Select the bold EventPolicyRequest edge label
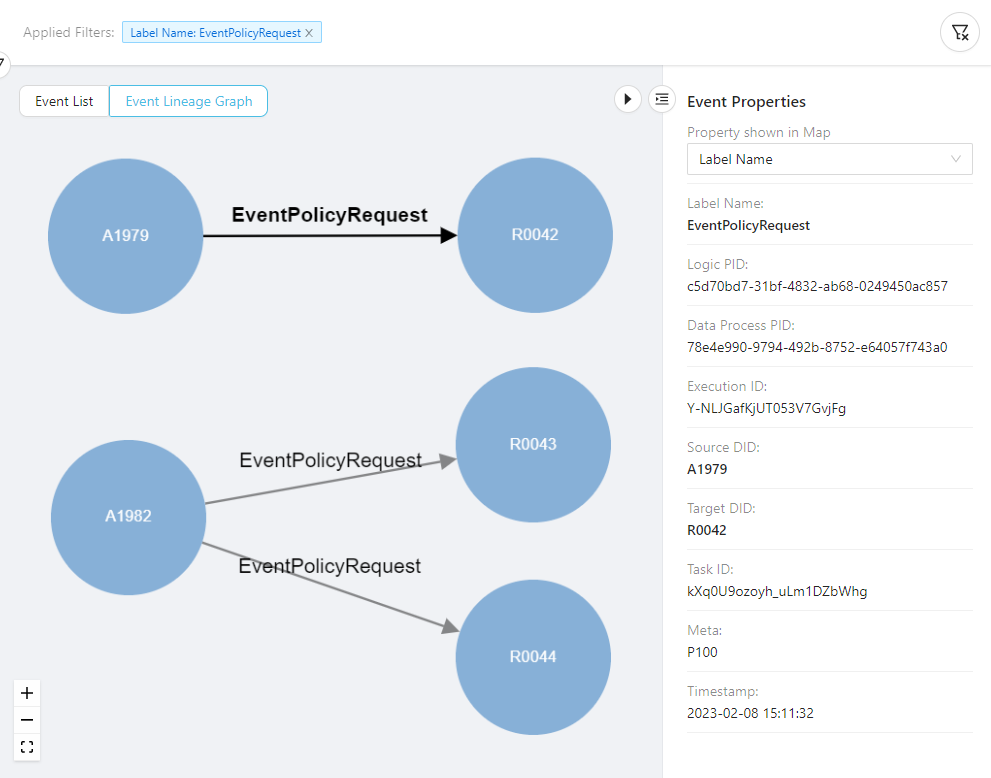 click(329, 215)
